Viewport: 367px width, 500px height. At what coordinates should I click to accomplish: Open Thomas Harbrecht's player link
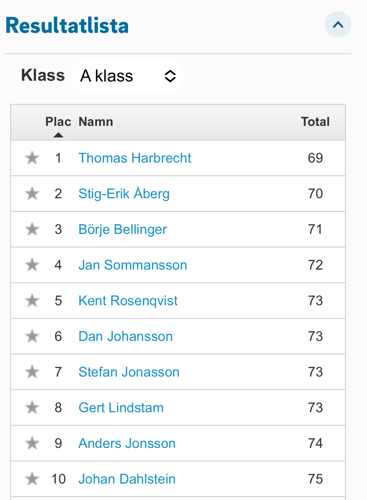(x=135, y=158)
